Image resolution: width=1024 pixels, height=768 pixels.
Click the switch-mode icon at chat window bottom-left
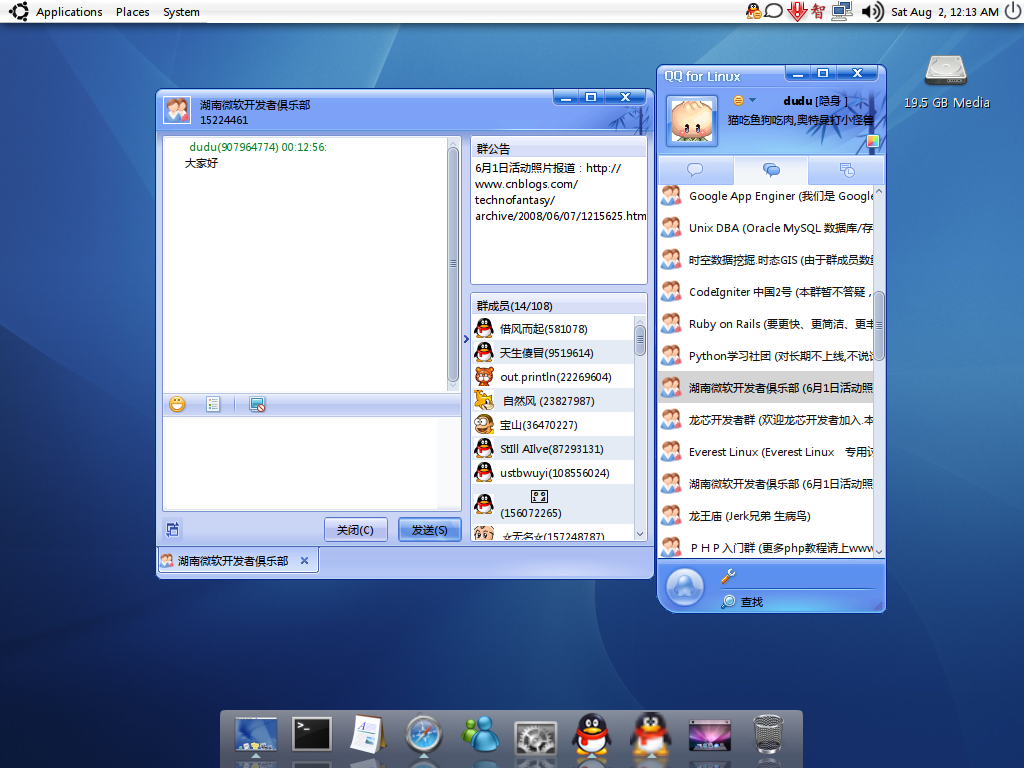pyautogui.click(x=172, y=529)
